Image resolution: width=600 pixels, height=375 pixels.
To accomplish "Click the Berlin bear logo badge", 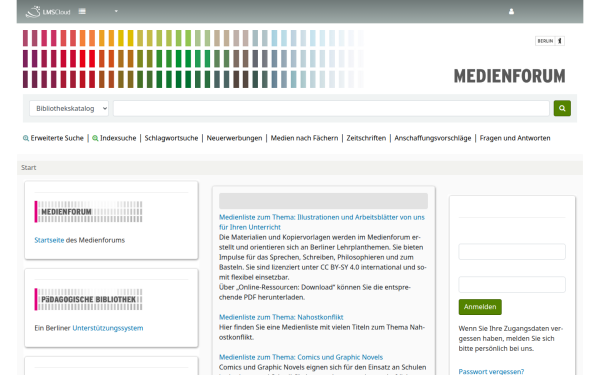I will click(550, 41).
